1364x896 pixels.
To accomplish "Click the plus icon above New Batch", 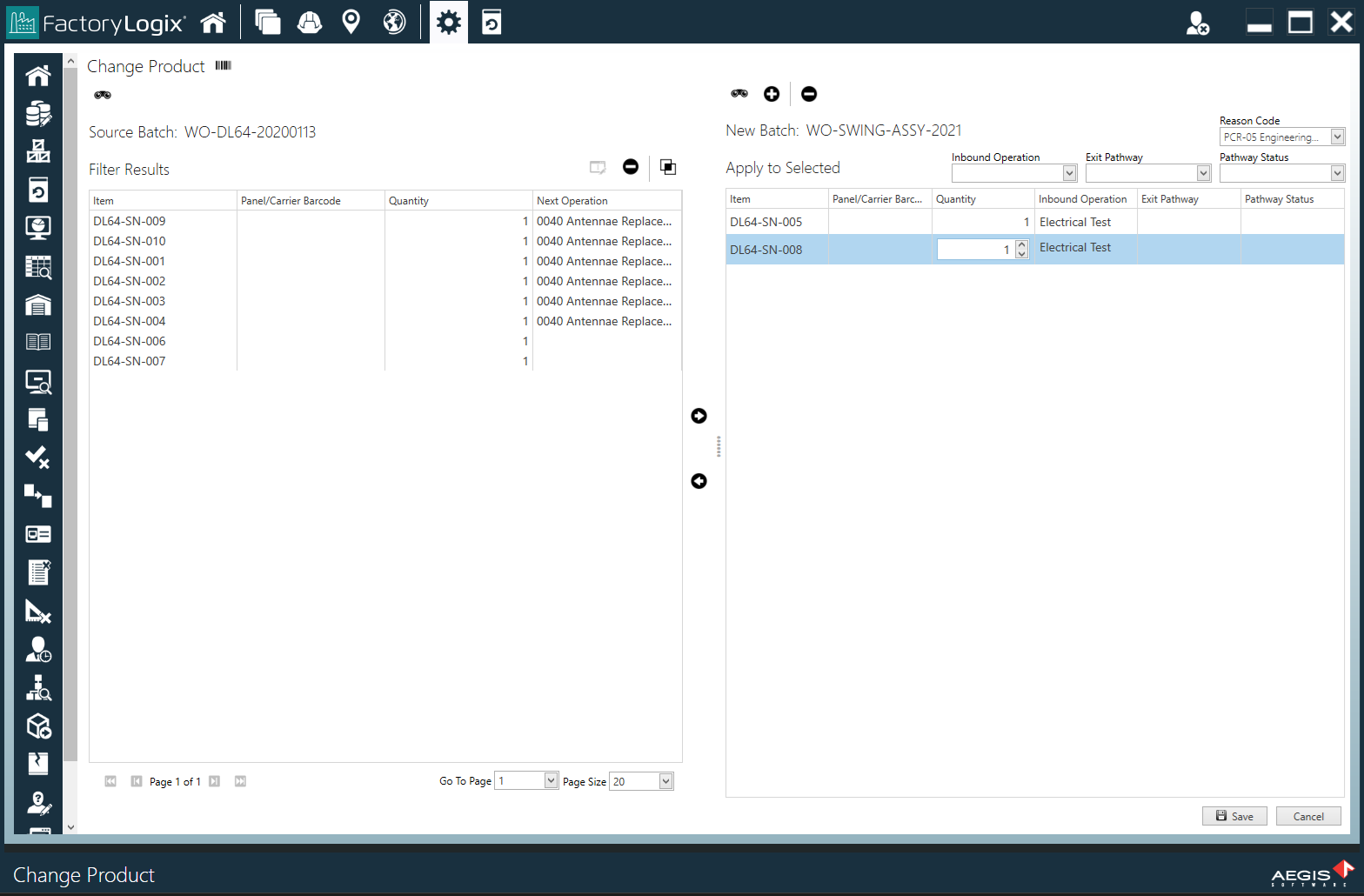I will [x=772, y=94].
